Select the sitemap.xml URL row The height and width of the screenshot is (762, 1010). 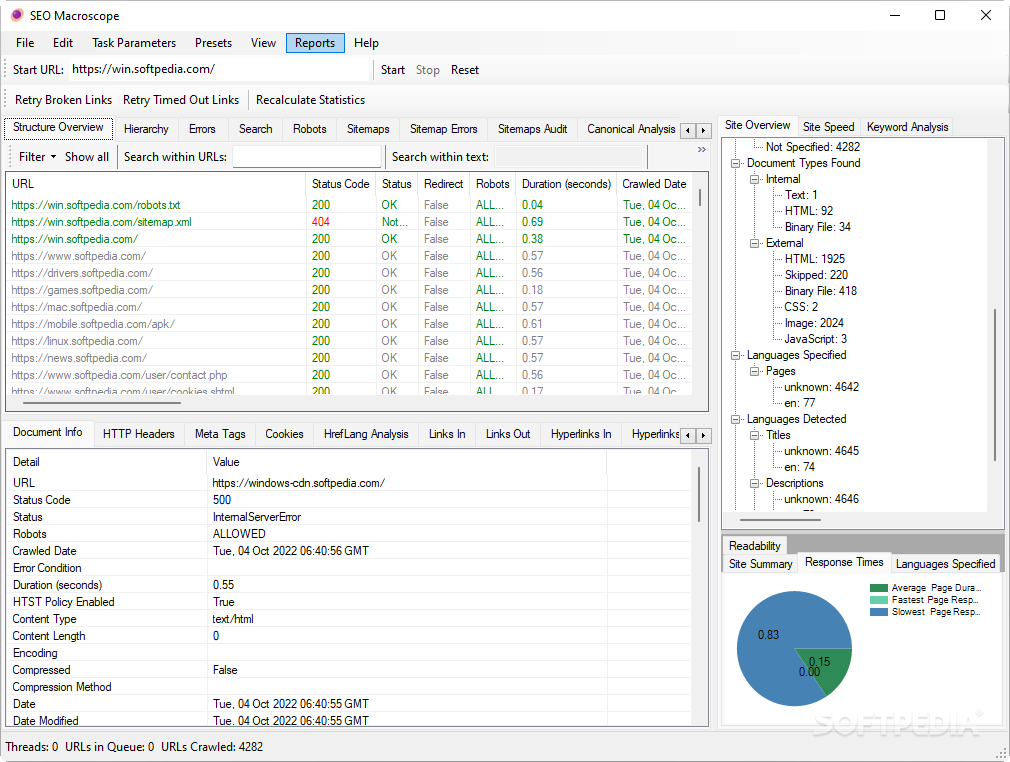(x=348, y=222)
